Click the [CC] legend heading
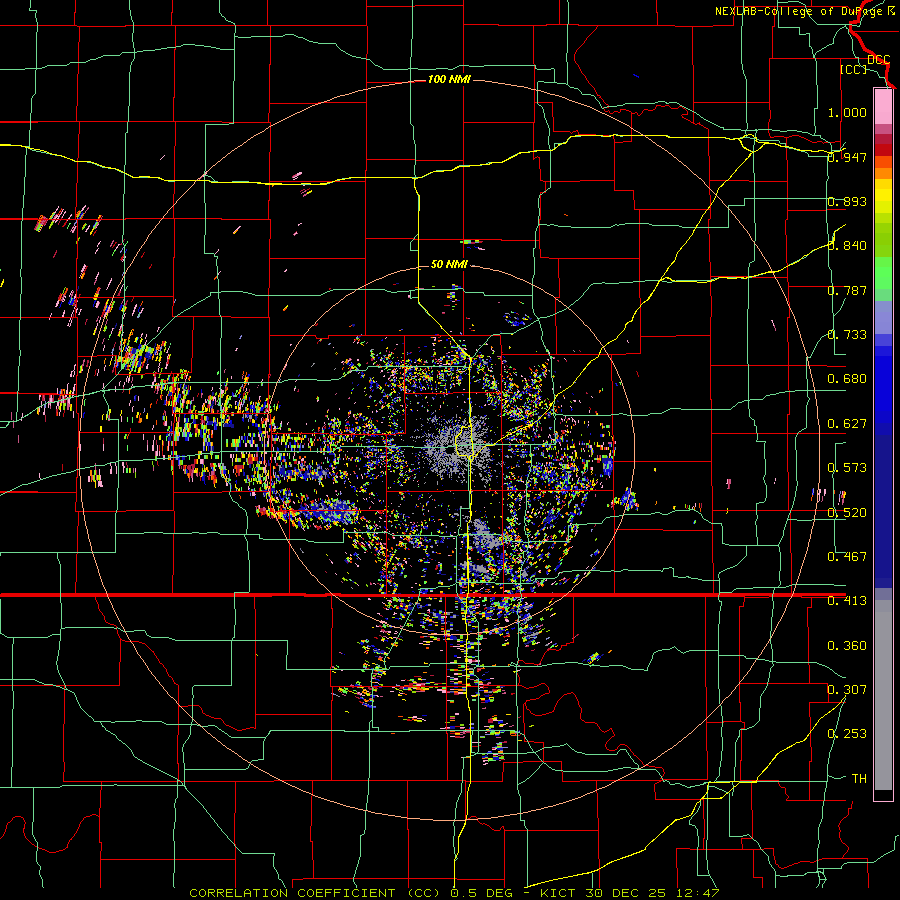This screenshot has width=900, height=900. click(853, 69)
